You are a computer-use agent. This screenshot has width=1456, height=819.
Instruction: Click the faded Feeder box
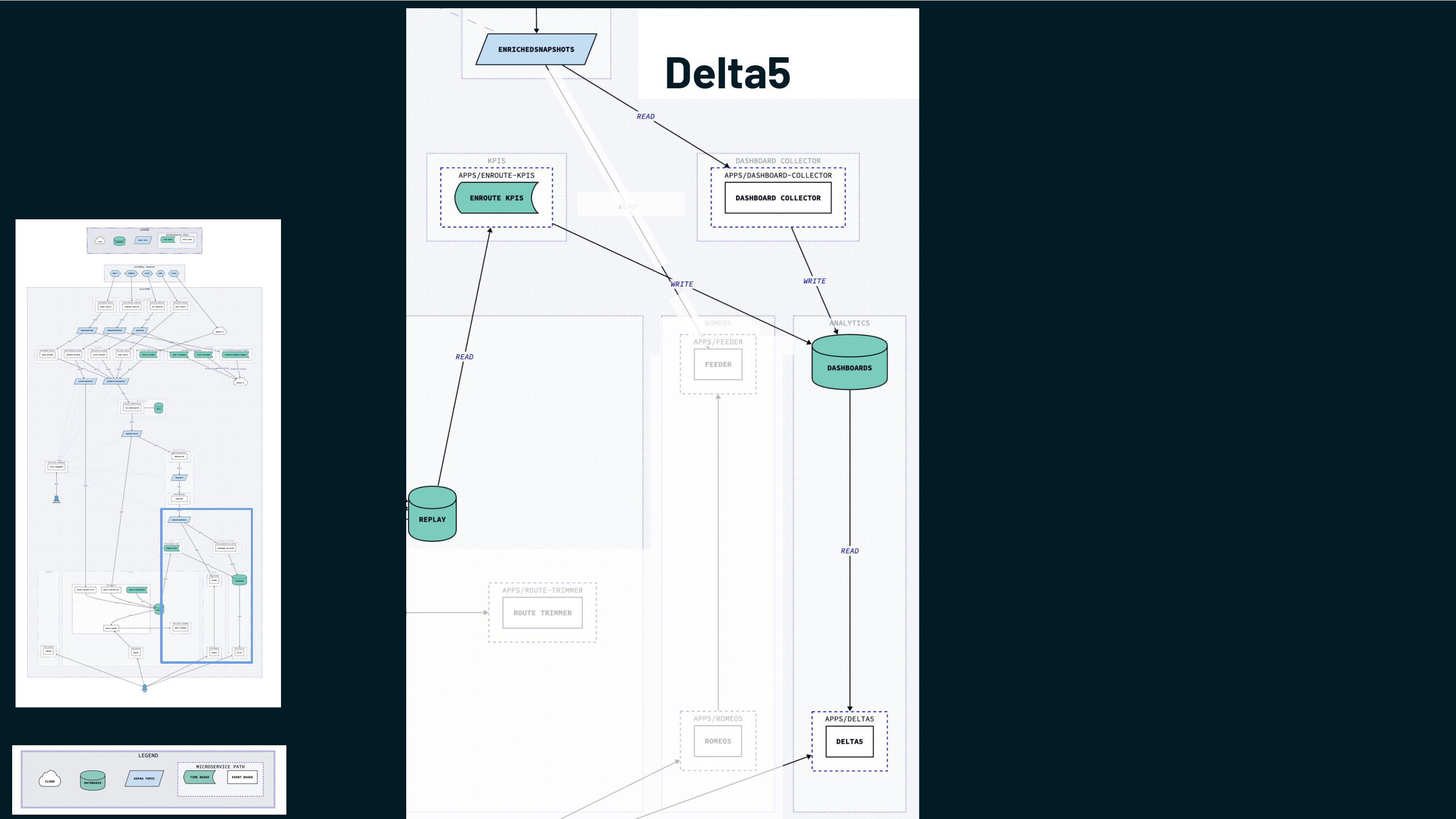pyautogui.click(x=718, y=364)
